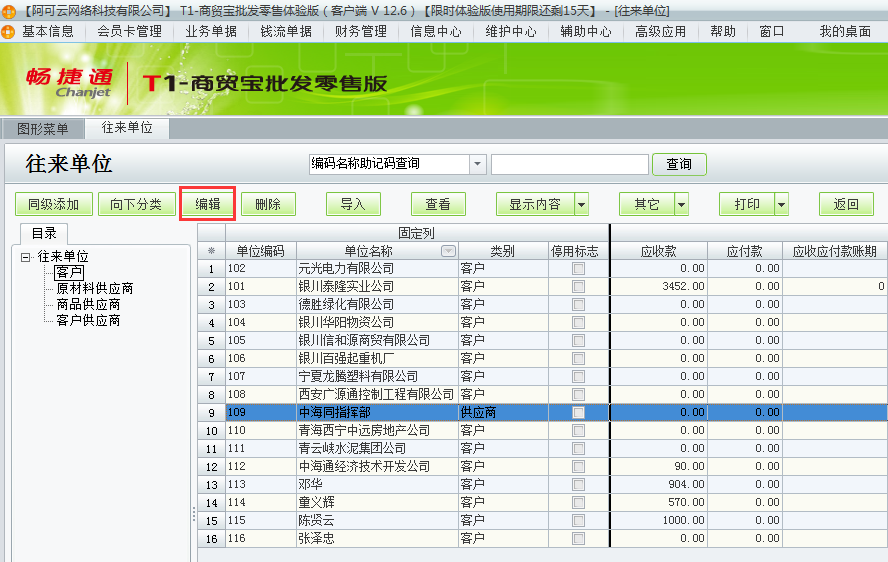Open the 信息中心 menu

[x=436, y=32]
